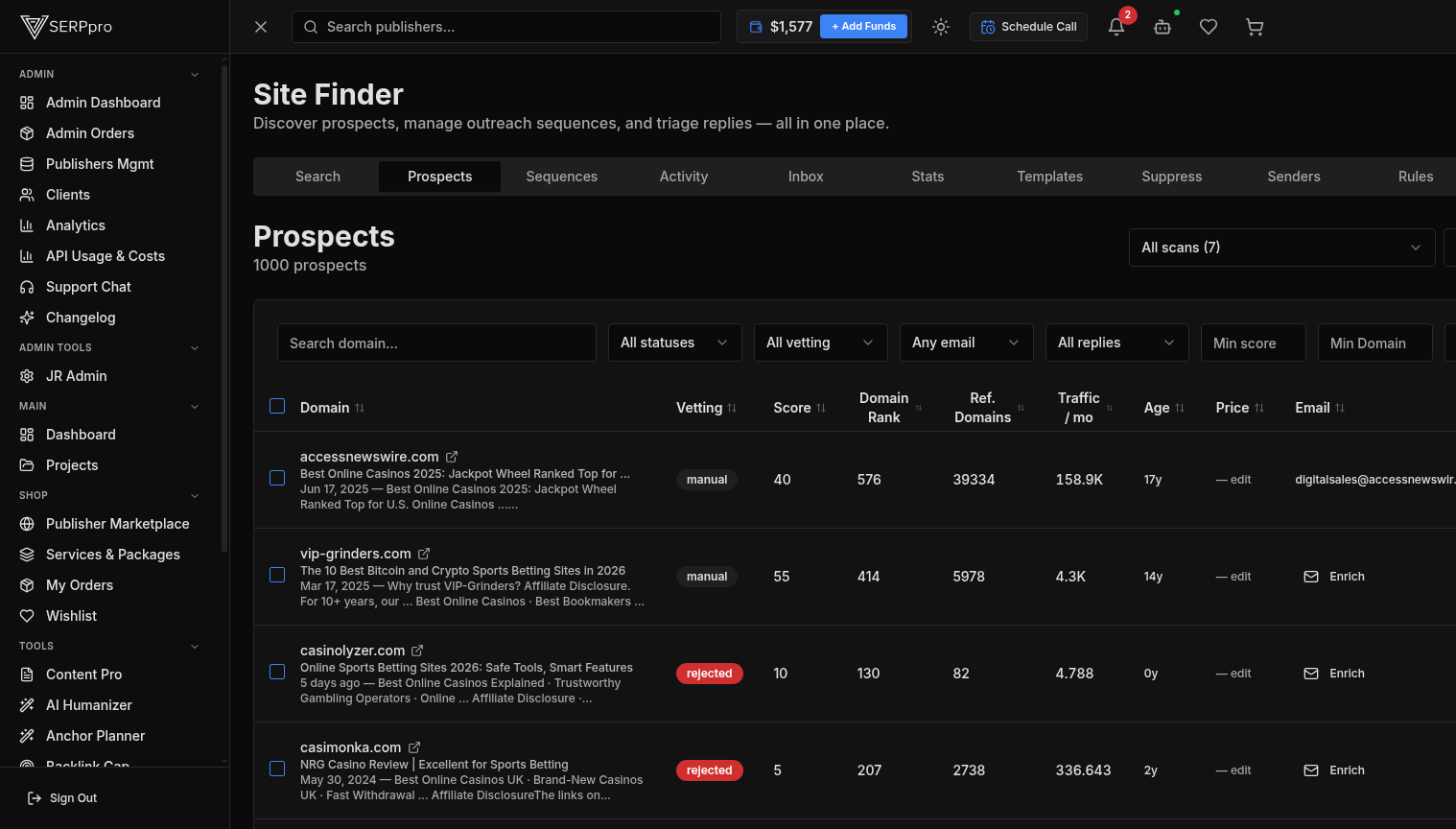Click the wishlist heart icon in the top bar
This screenshot has width=1456, height=829.
tap(1209, 26)
